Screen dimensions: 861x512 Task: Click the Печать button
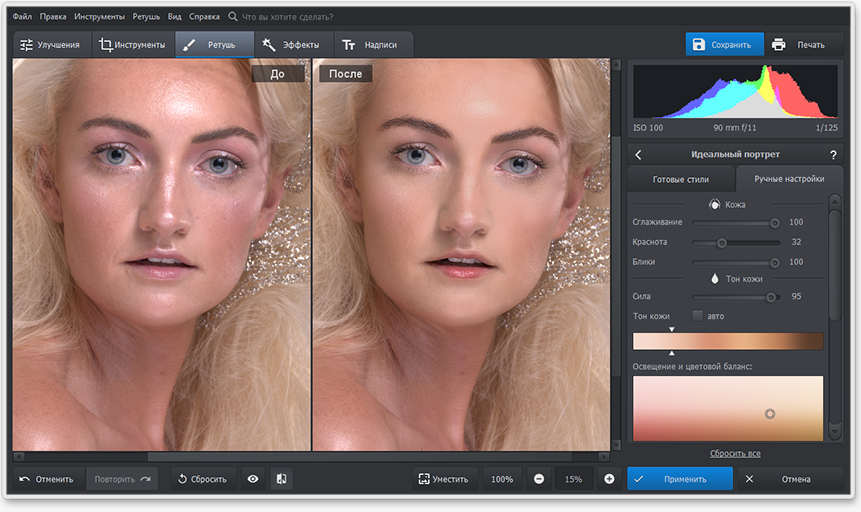(x=803, y=44)
